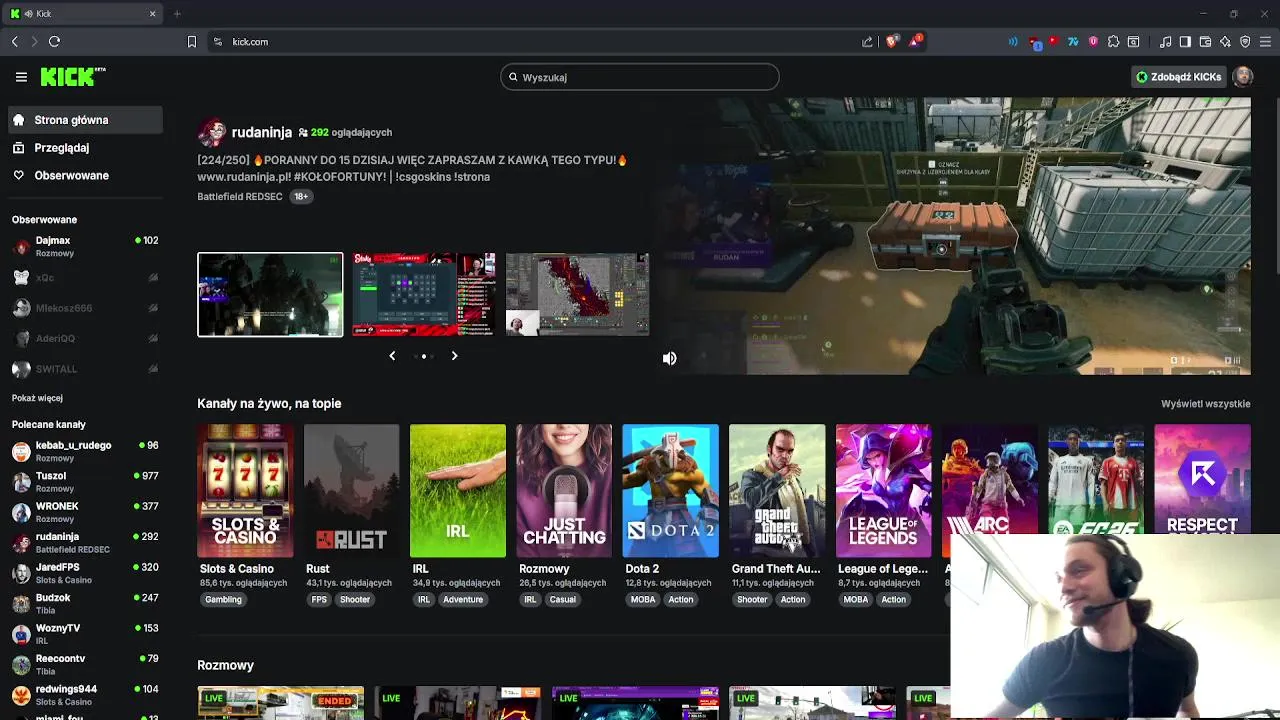This screenshot has height=720, width=1280.
Task: Open Budzok channel in sidebar
Action: coord(84,603)
